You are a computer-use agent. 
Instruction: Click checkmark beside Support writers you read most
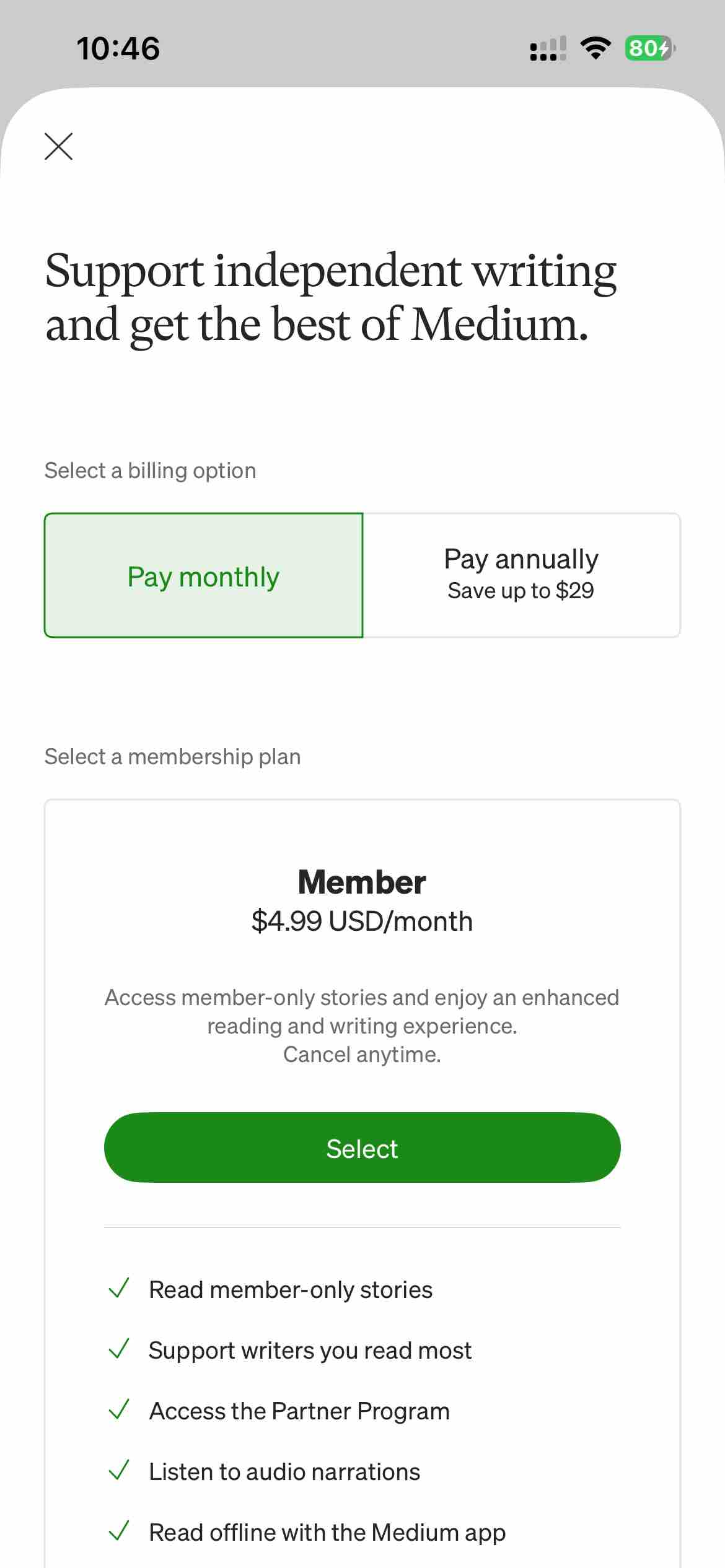point(118,1349)
